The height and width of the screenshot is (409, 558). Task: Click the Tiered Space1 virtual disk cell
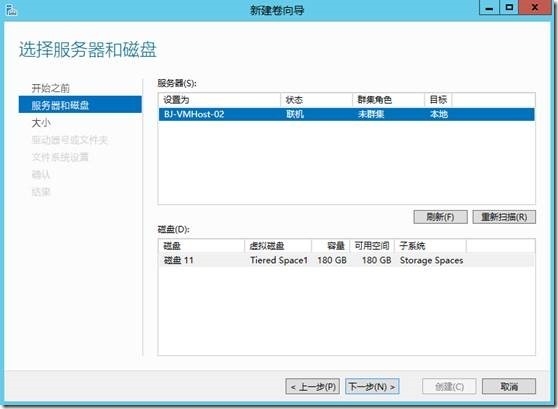coord(279,260)
